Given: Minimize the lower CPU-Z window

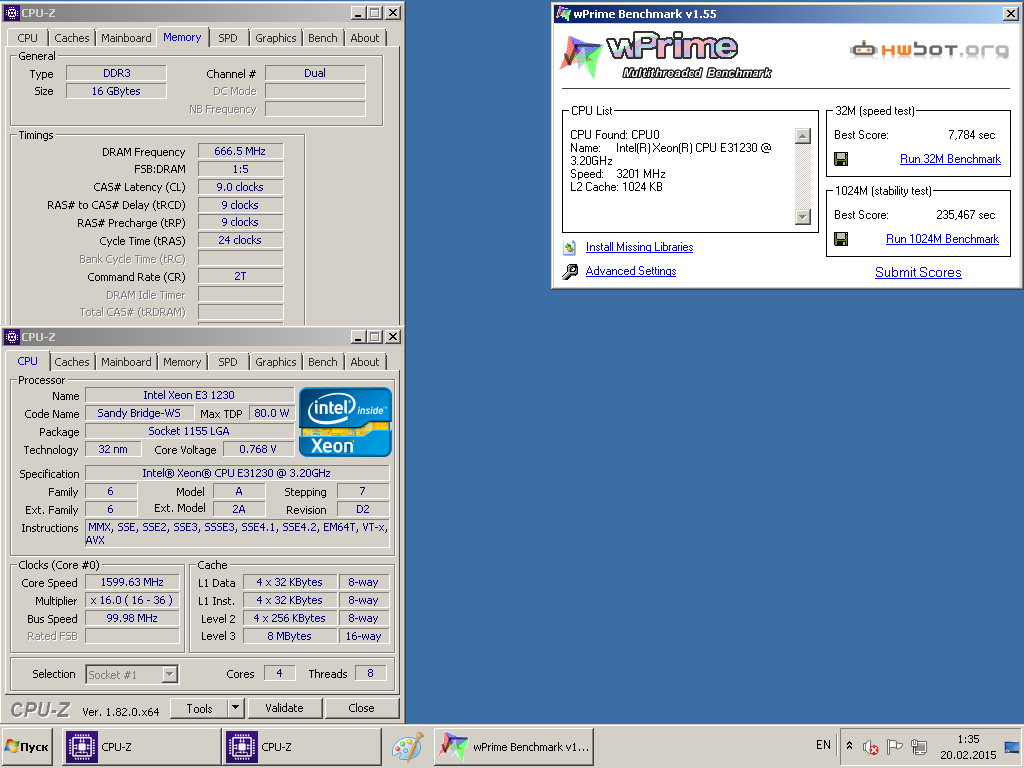Looking at the screenshot, I should point(358,337).
